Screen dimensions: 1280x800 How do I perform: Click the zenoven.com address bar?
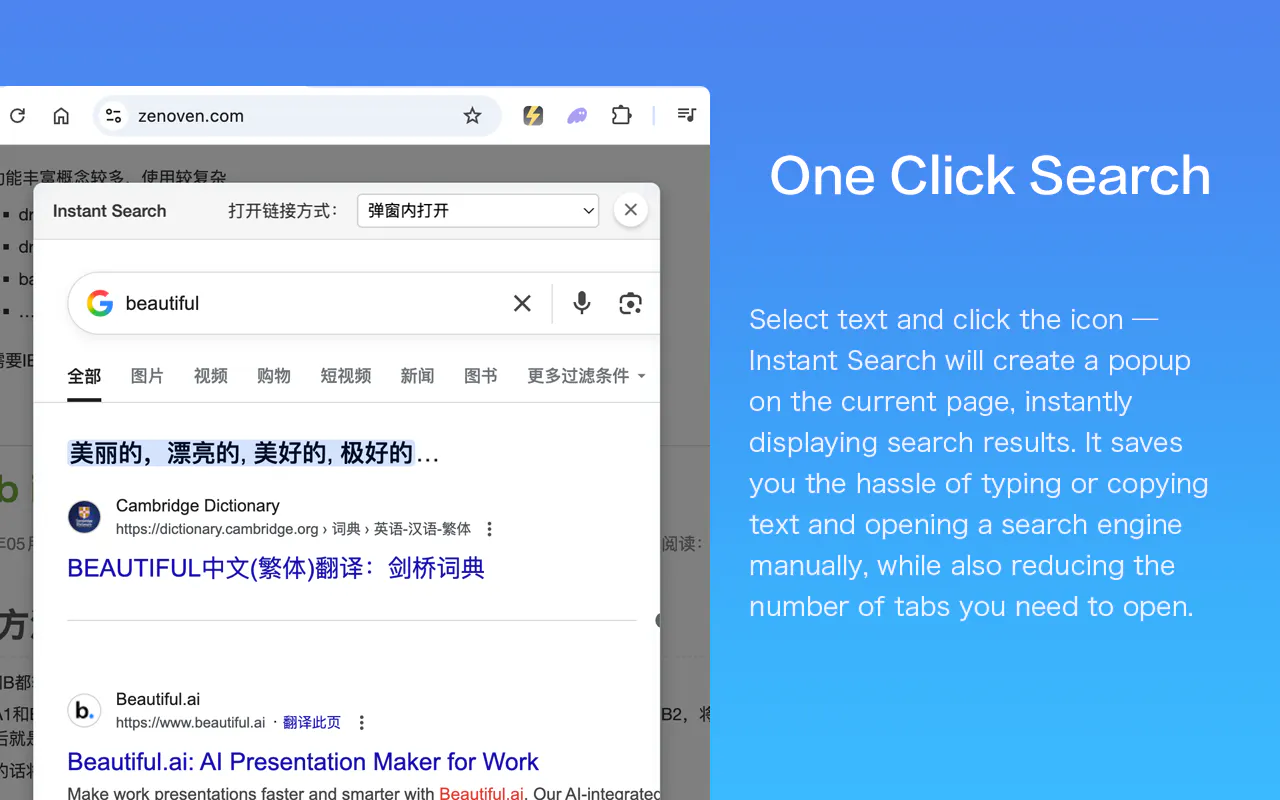coord(297,116)
